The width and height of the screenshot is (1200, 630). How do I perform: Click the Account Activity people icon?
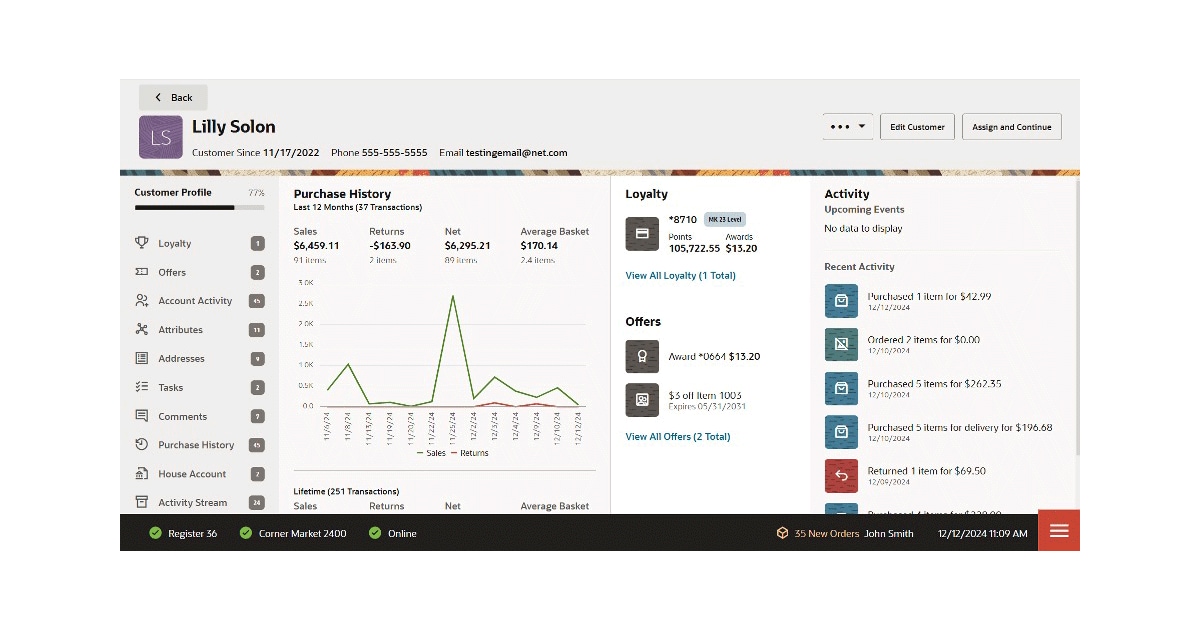pyautogui.click(x=144, y=300)
